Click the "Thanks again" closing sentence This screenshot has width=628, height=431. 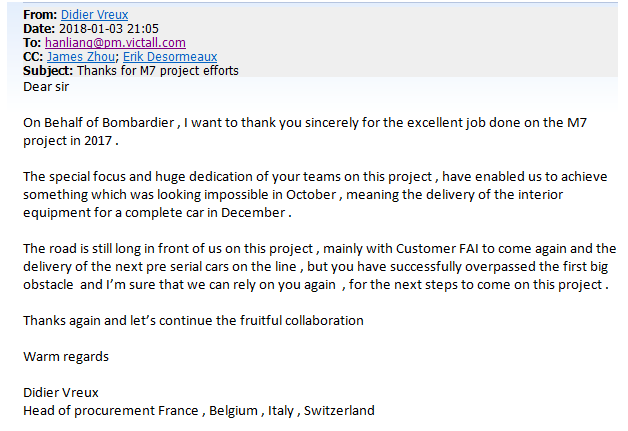pyautogui.click(x=192, y=320)
